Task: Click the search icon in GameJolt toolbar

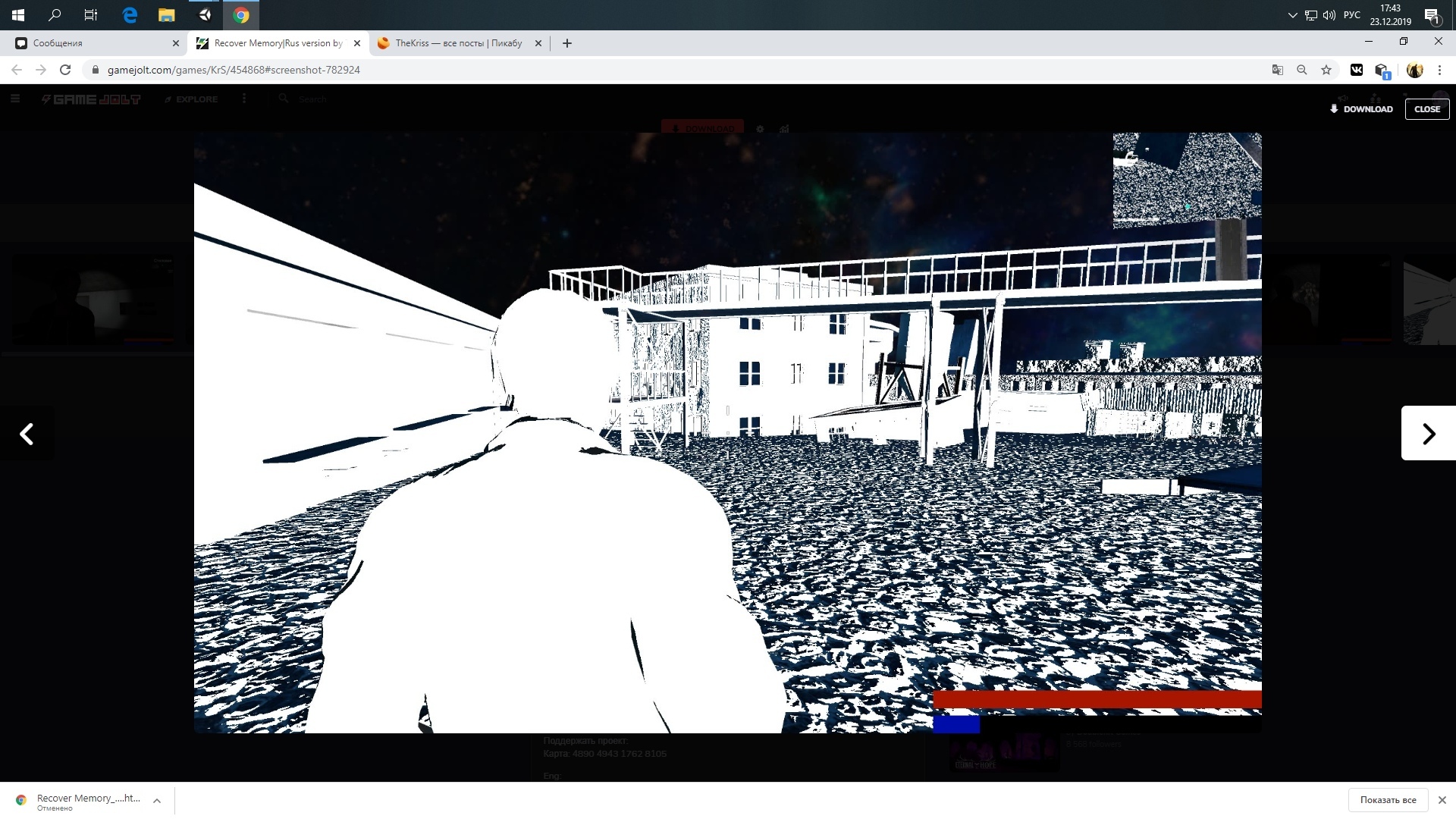Action: (x=284, y=99)
